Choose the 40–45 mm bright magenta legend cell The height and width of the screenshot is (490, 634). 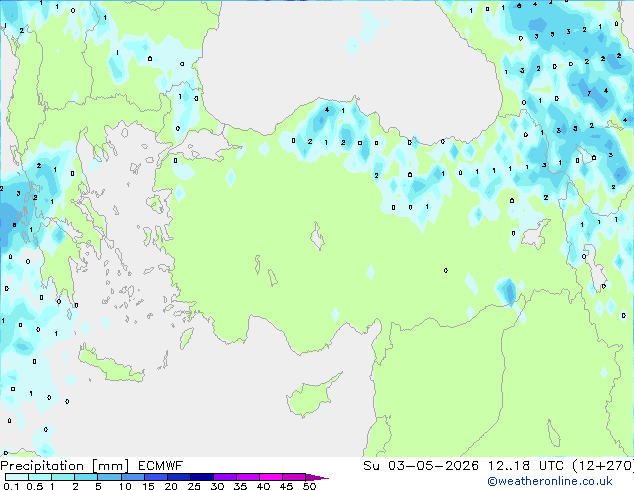point(271,477)
